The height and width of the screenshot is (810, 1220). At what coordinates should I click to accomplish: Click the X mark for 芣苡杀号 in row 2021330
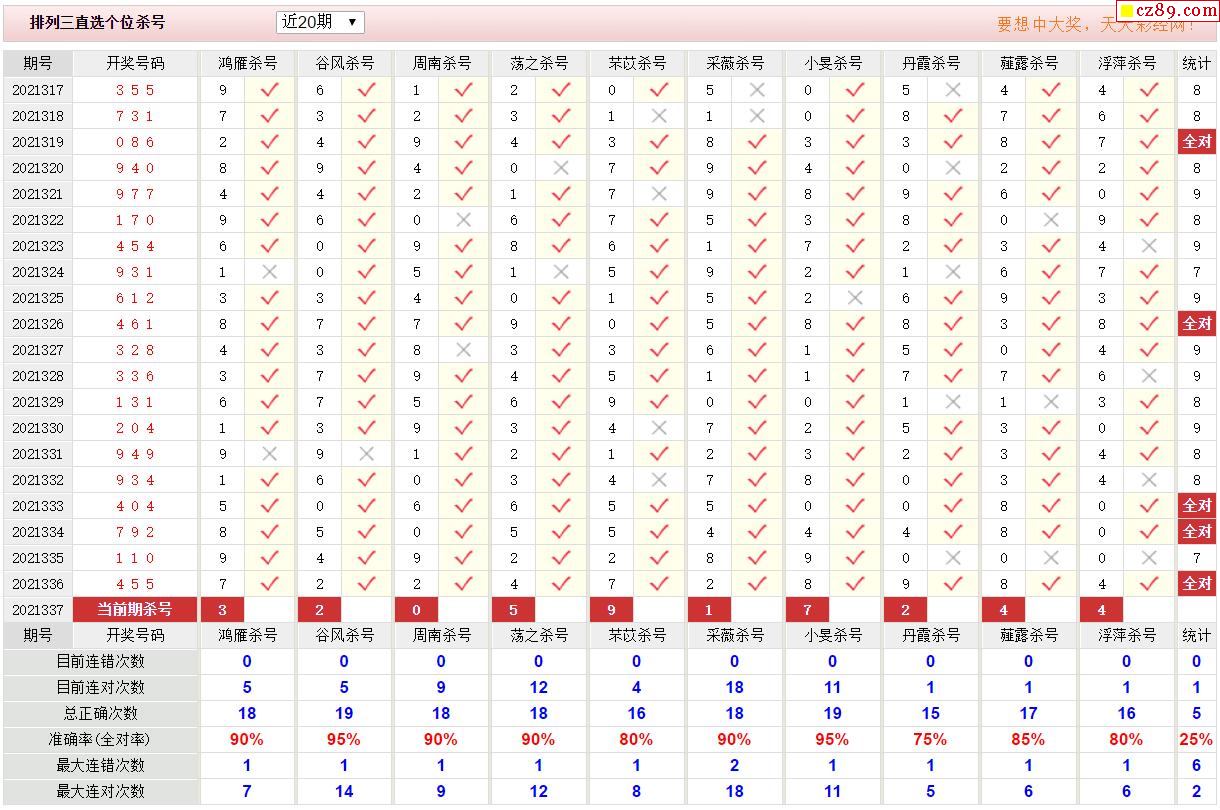pos(658,428)
